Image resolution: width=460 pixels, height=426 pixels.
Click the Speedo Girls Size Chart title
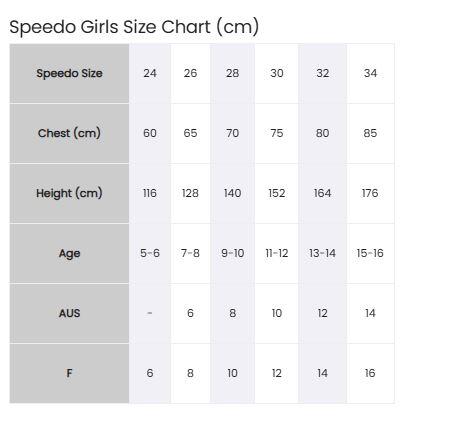[134, 27]
